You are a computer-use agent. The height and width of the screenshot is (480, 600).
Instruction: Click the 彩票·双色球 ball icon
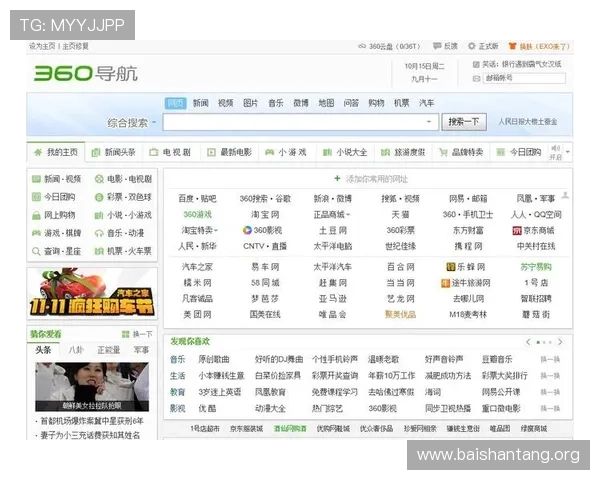[99, 197]
